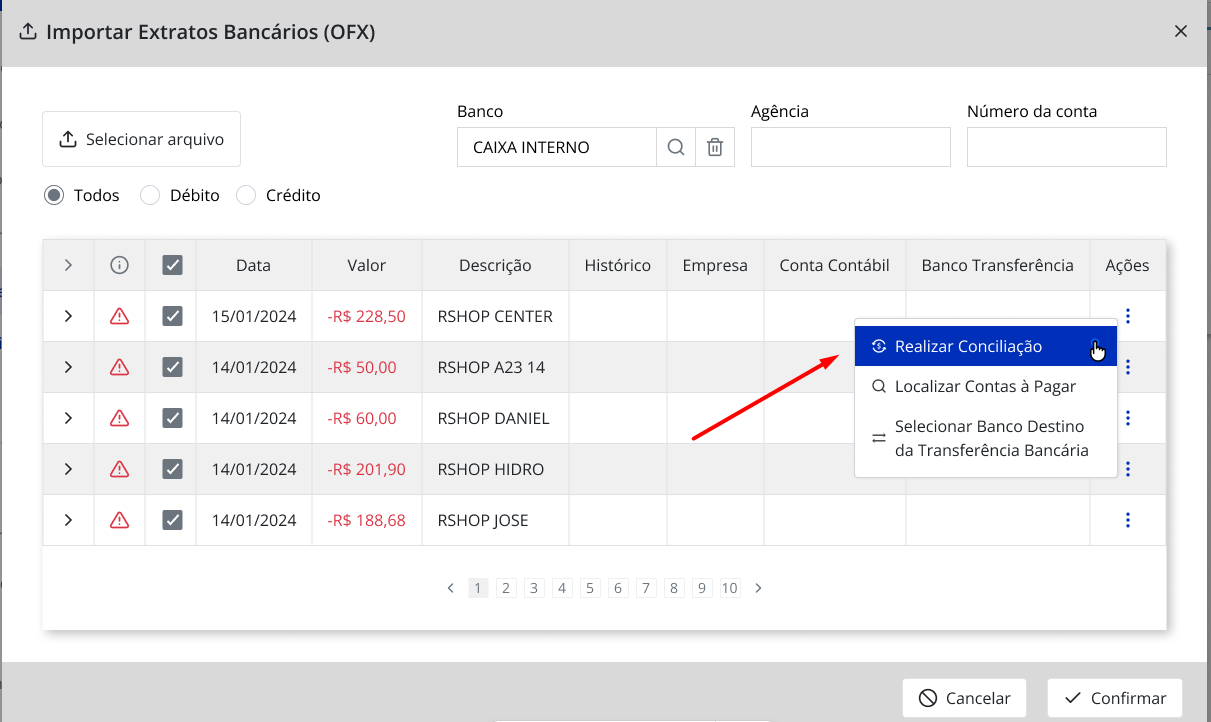Open actions menu for RSHOP CENTER row
Viewport: 1211px width, 722px height.
[x=1128, y=316]
